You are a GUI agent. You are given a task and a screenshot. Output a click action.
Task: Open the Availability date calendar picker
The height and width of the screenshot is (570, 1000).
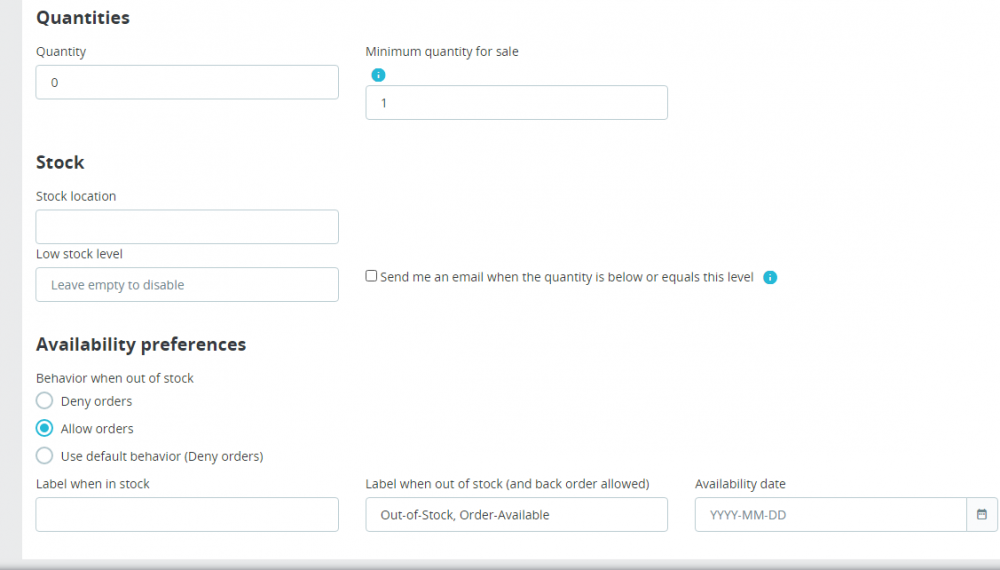point(982,514)
